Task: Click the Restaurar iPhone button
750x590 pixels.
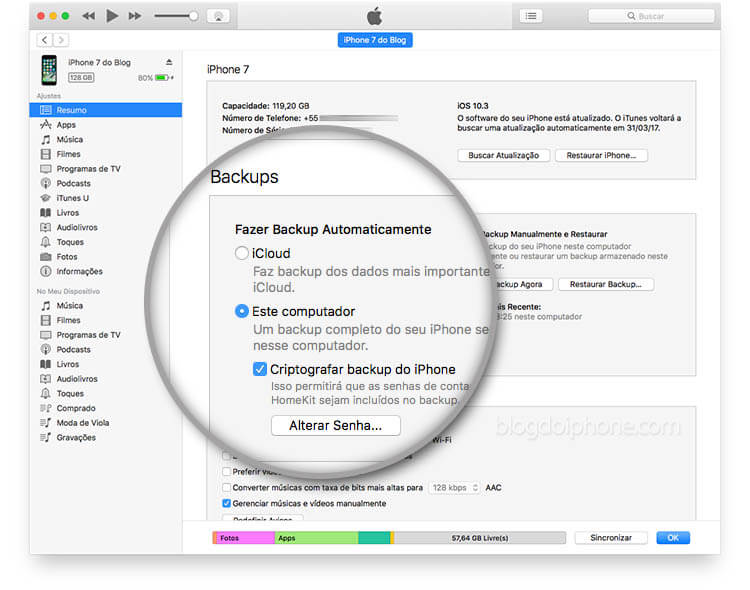Action: click(x=601, y=156)
